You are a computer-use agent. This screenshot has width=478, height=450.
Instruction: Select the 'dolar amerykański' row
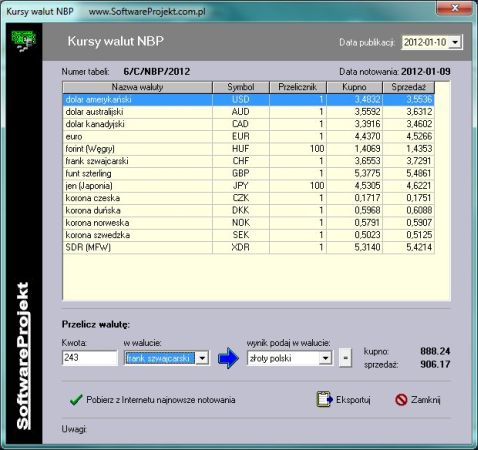click(248, 100)
